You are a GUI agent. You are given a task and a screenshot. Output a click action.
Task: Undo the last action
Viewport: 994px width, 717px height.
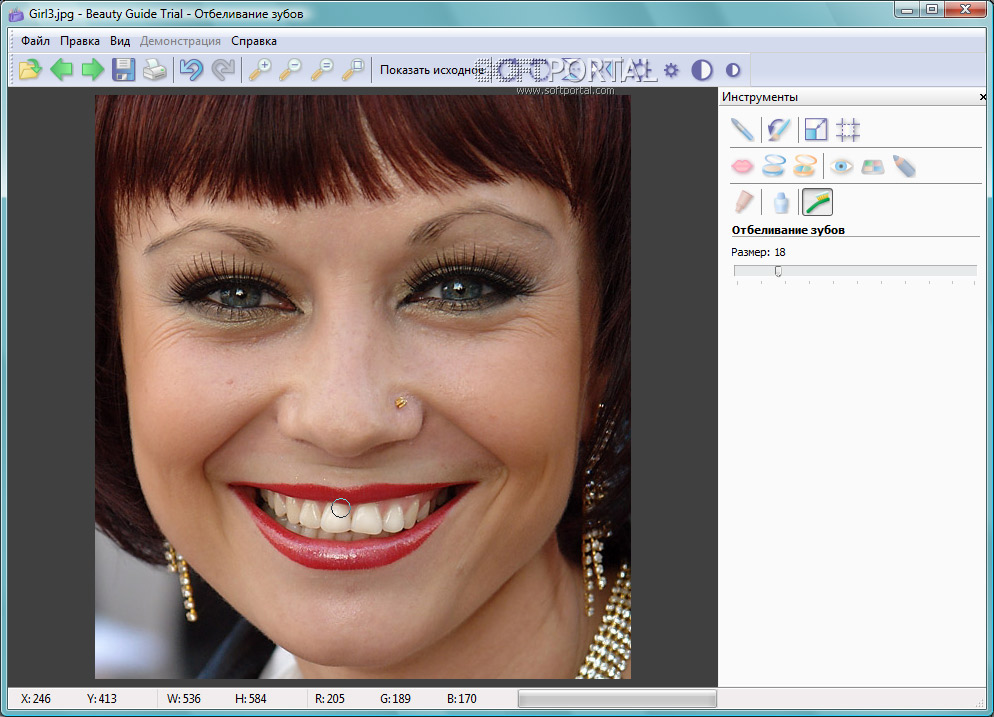point(190,70)
